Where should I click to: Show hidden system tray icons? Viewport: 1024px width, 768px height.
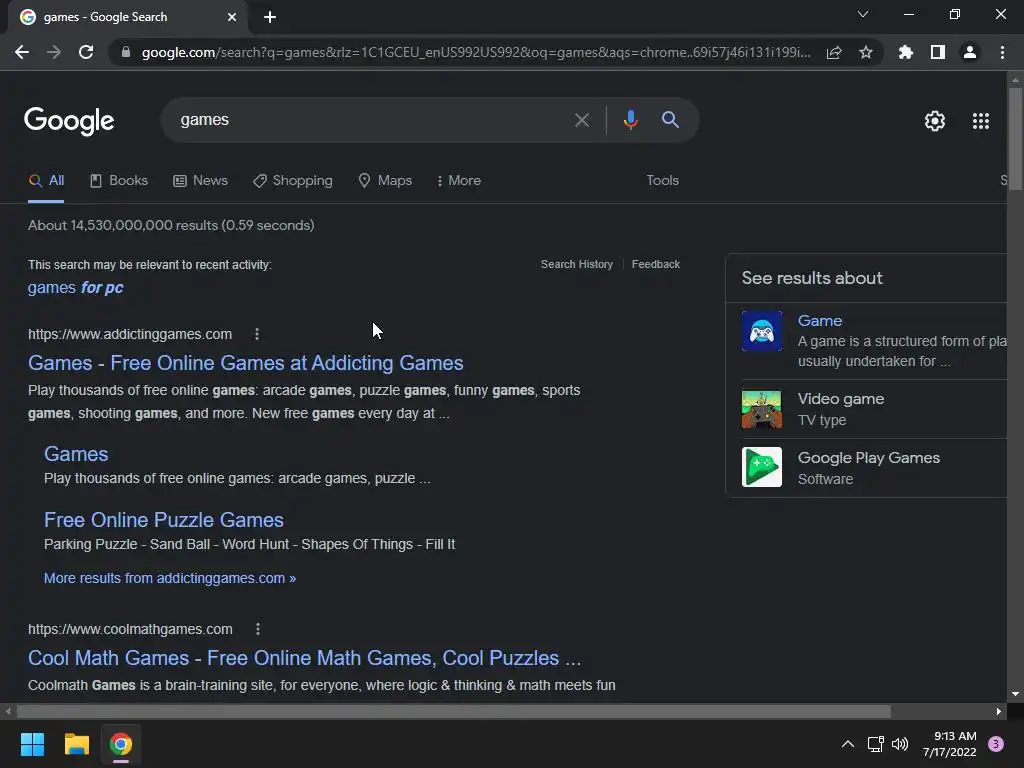848,744
